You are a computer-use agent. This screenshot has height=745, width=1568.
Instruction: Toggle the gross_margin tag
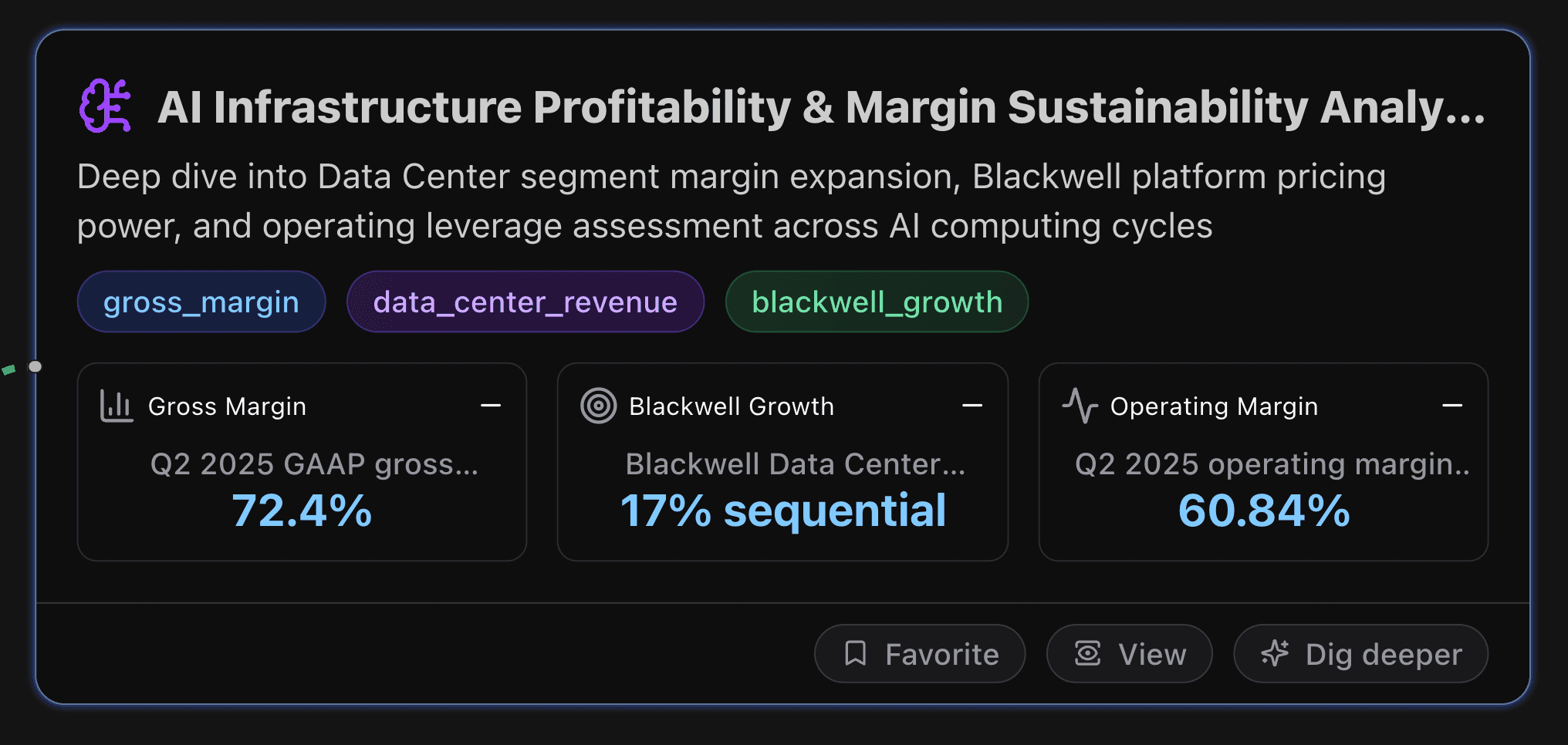pyautogui.click(x=201, y=302)
